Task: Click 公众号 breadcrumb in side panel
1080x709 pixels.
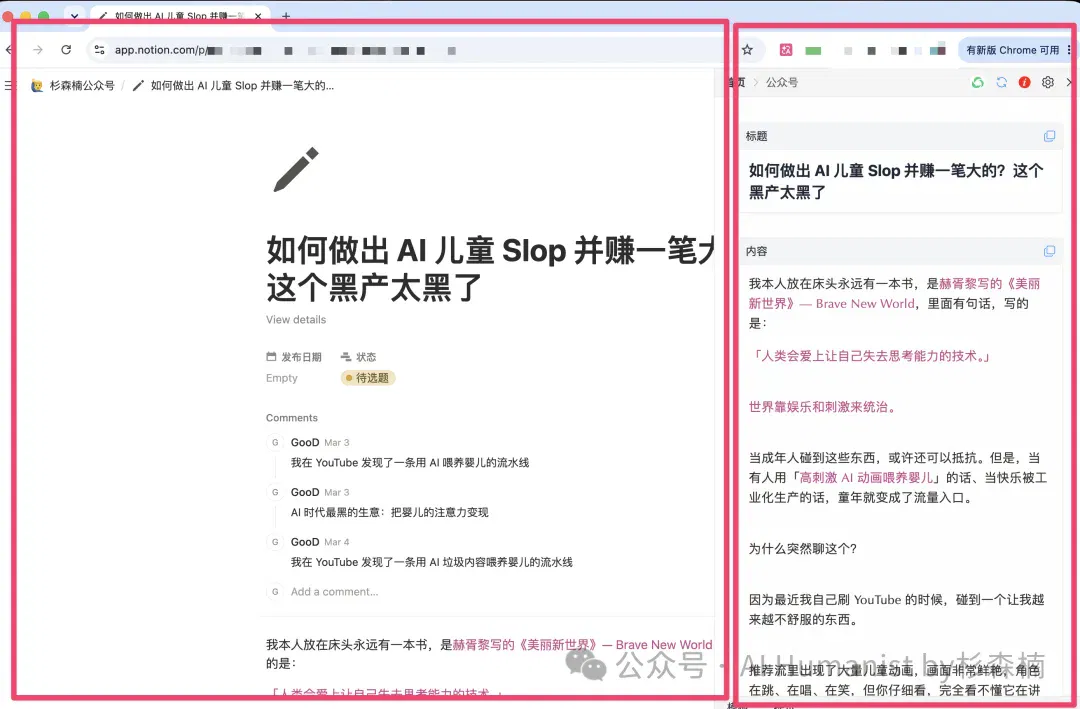Action: coord(782,82)
